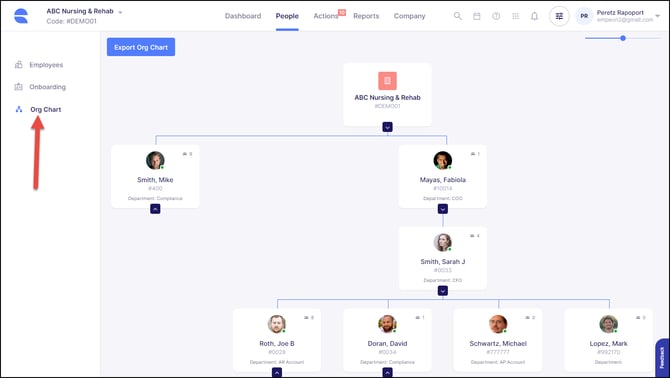Click the help question mark icon

coord(496,16)
